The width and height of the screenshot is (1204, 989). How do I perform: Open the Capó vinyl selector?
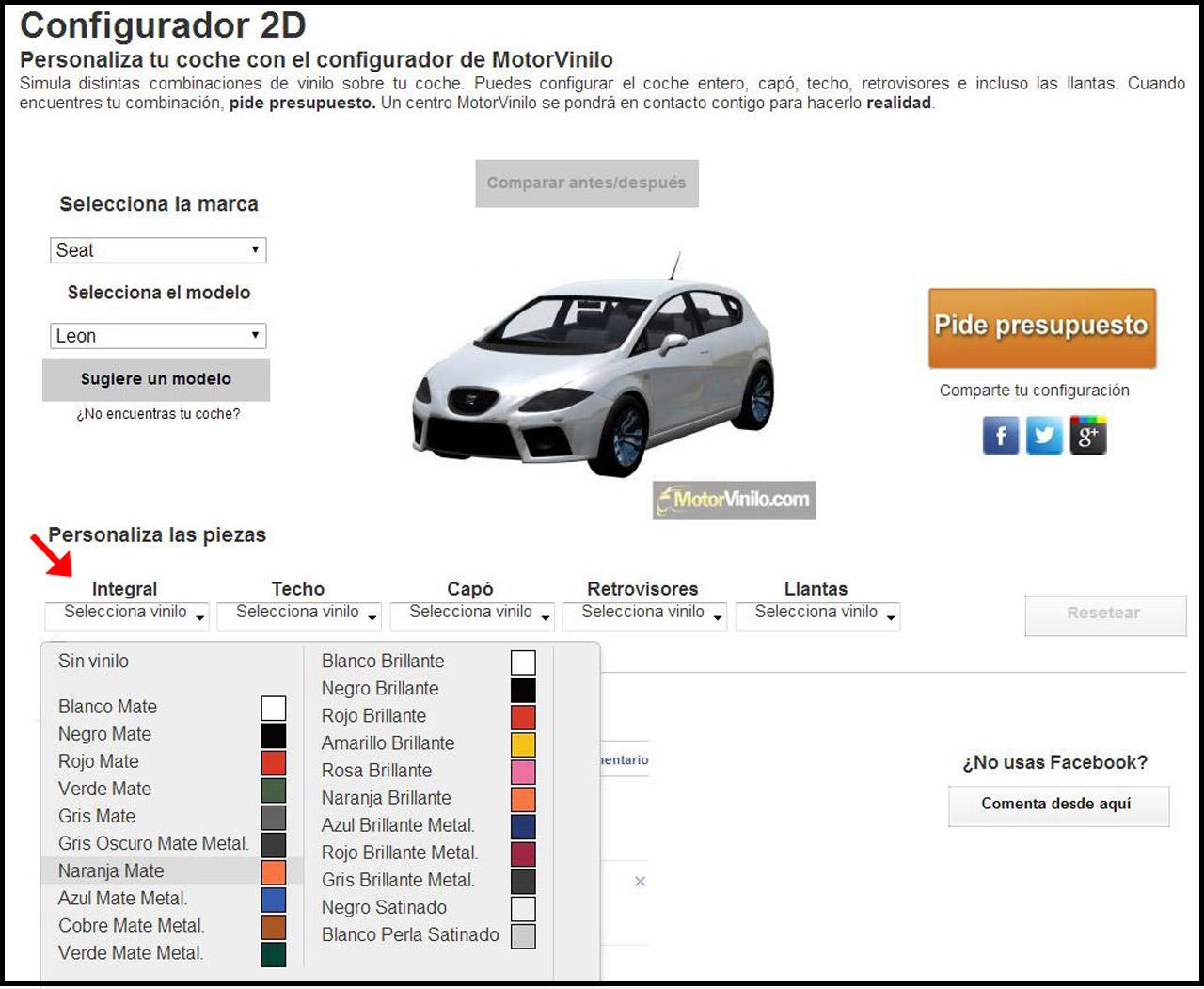click(472, 615)
